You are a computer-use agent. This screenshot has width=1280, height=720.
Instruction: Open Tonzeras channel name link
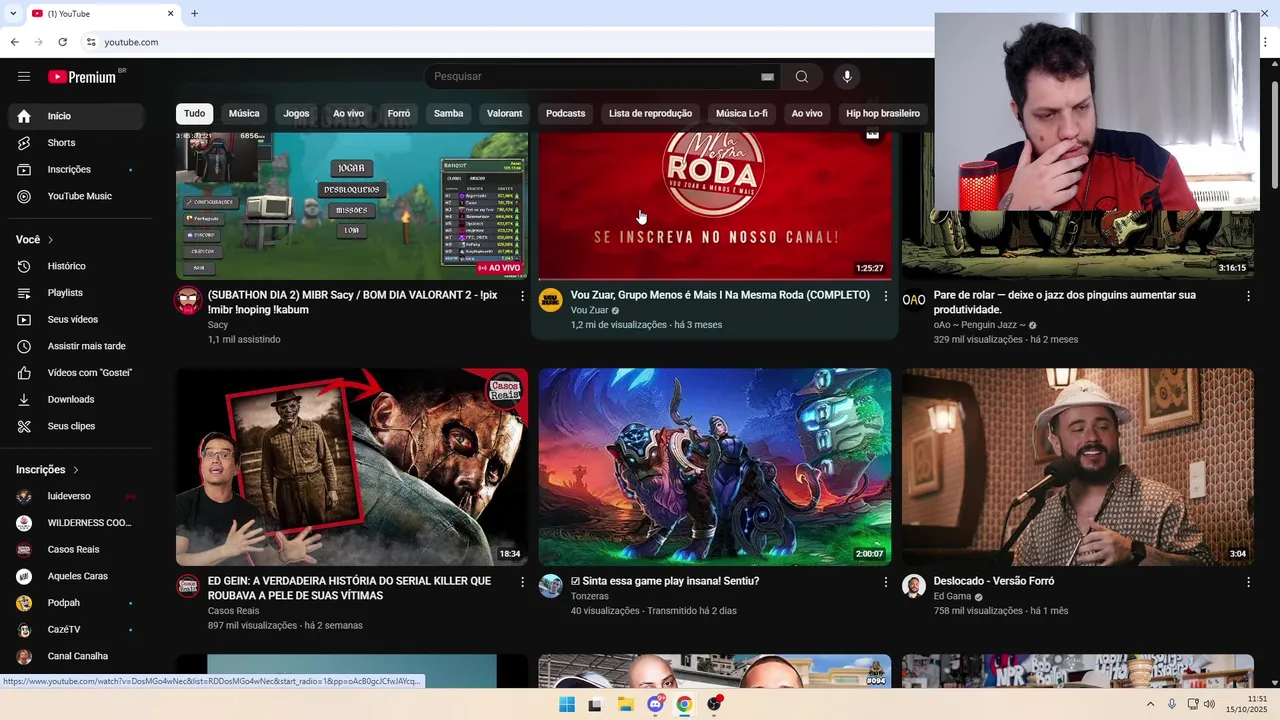click(x=590, y=596)
